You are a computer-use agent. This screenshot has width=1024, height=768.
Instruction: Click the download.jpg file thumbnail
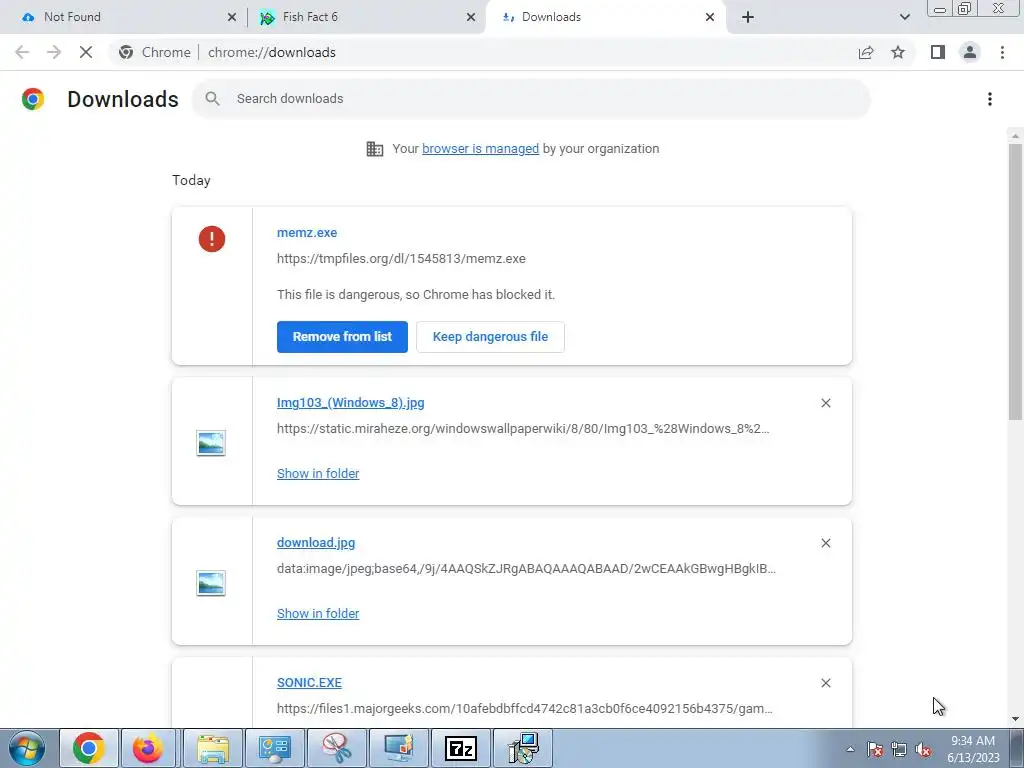tap(211, 583)
